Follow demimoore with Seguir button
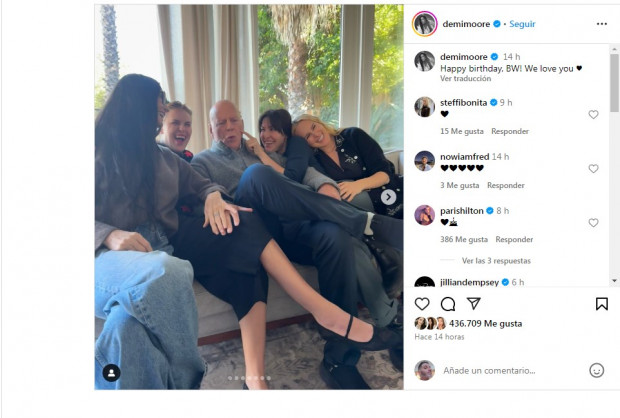 522,24
